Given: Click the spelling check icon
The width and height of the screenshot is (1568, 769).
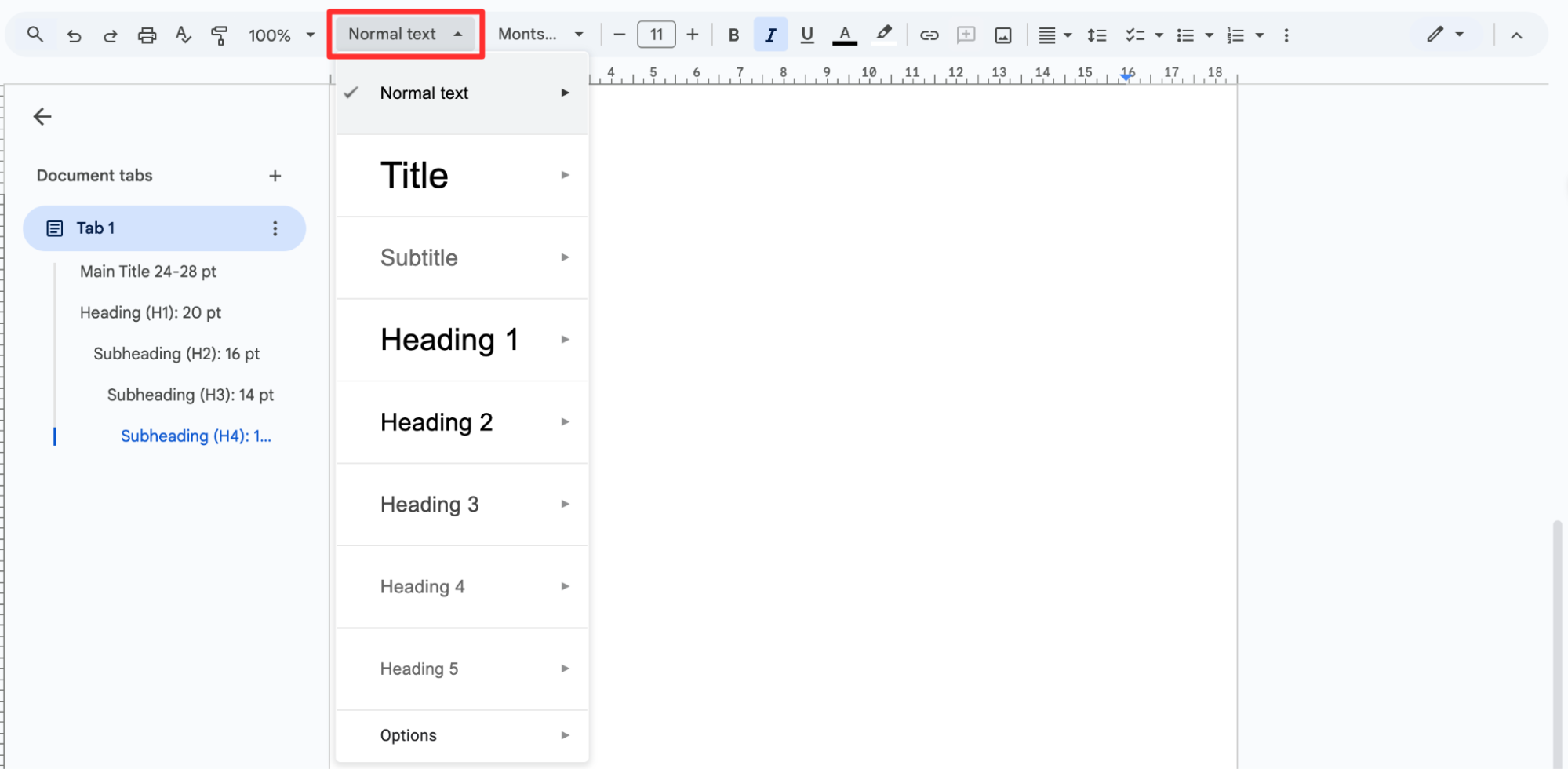Looking at the screenshot, I should [183, 35].
